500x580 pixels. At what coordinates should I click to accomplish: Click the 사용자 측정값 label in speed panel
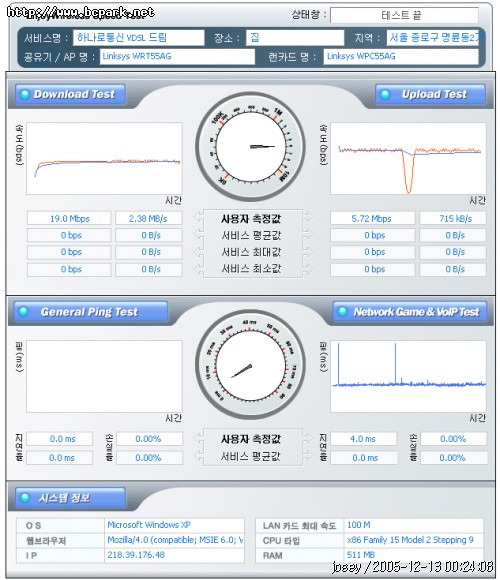(x=251, y=219)
